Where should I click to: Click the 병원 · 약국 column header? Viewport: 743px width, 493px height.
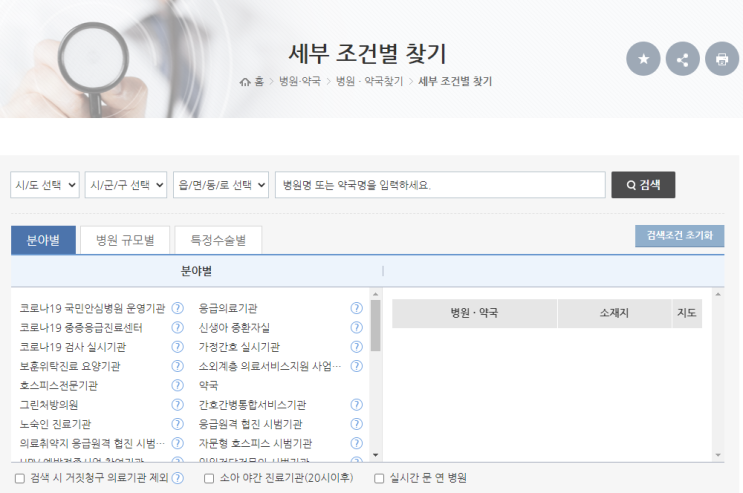pyautogui.click(x=474, y=313)
